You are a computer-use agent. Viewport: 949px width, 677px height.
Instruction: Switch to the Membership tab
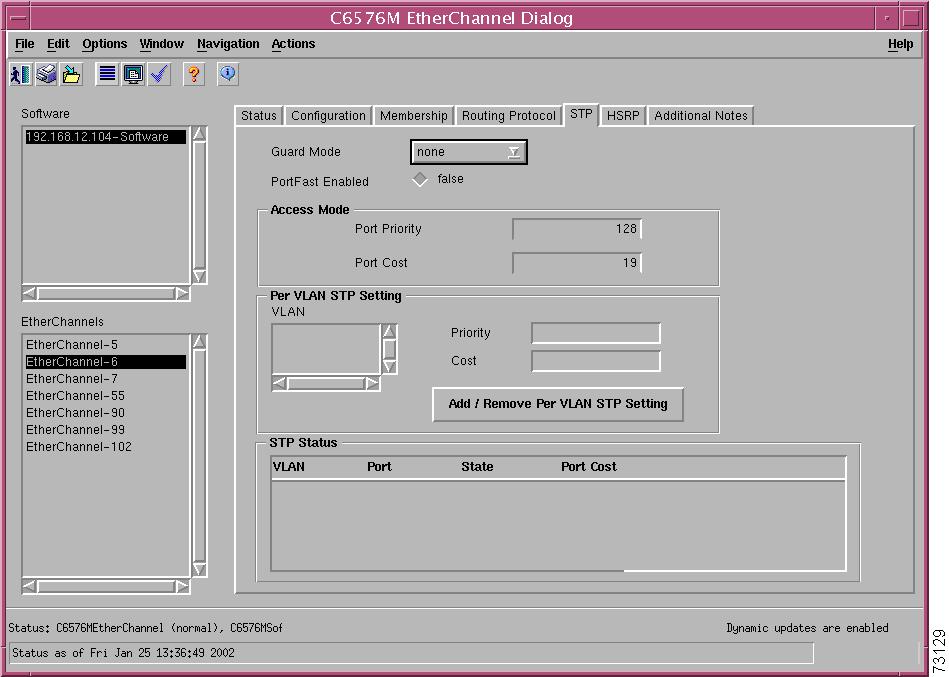(414, 116)
